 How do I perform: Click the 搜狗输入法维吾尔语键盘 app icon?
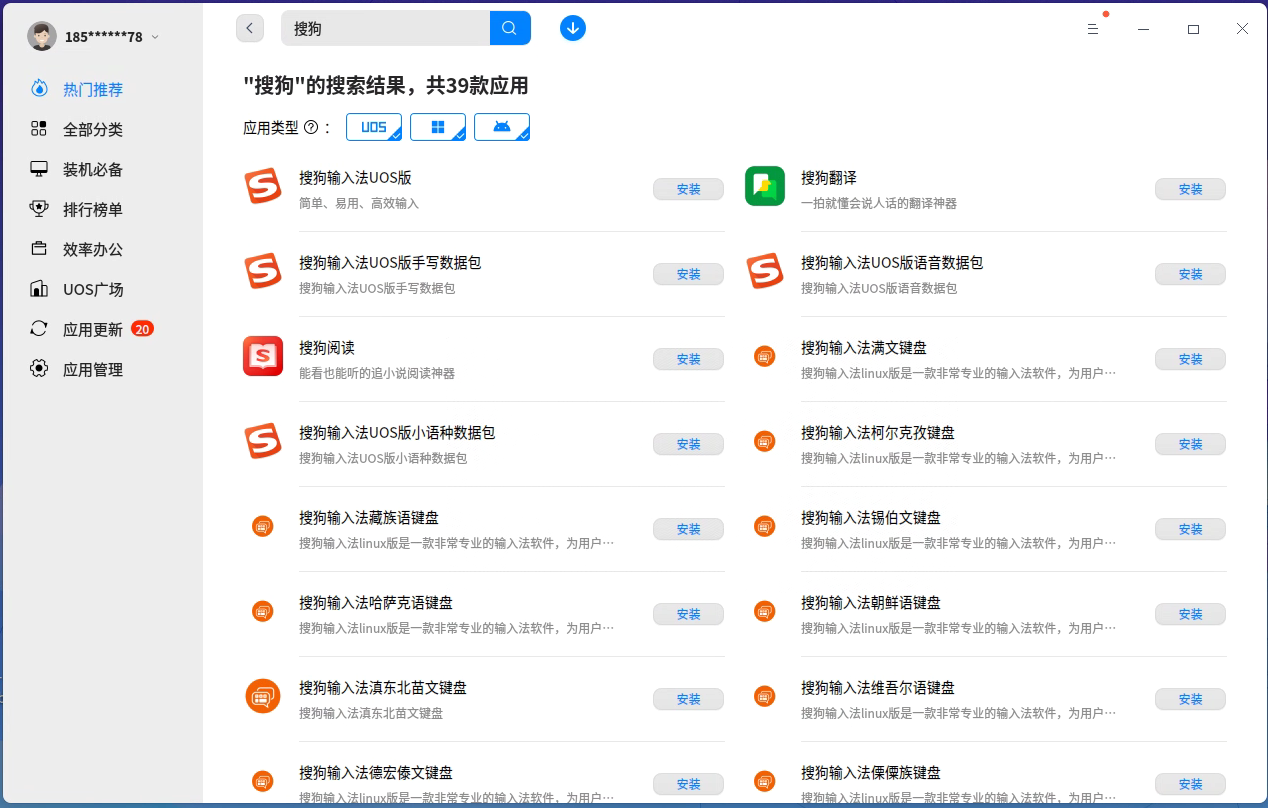tap(765, 696)
